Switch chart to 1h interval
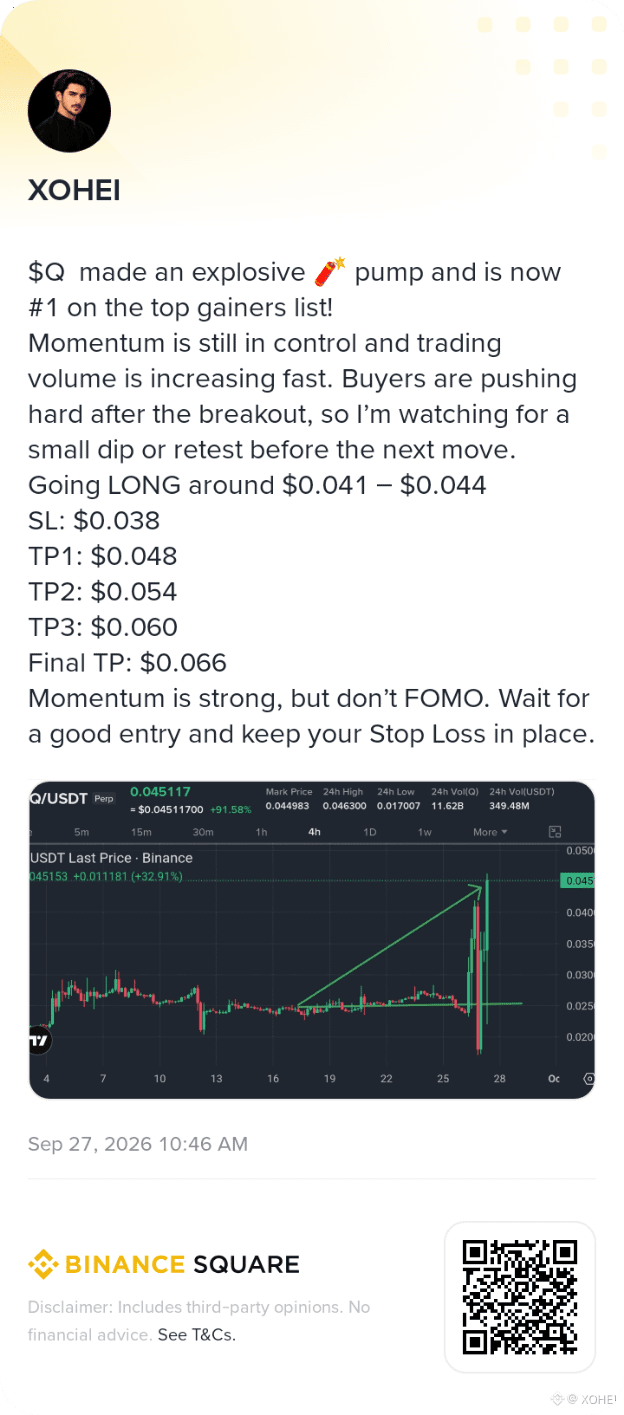 pyautogui.click(x=261, y=832)
